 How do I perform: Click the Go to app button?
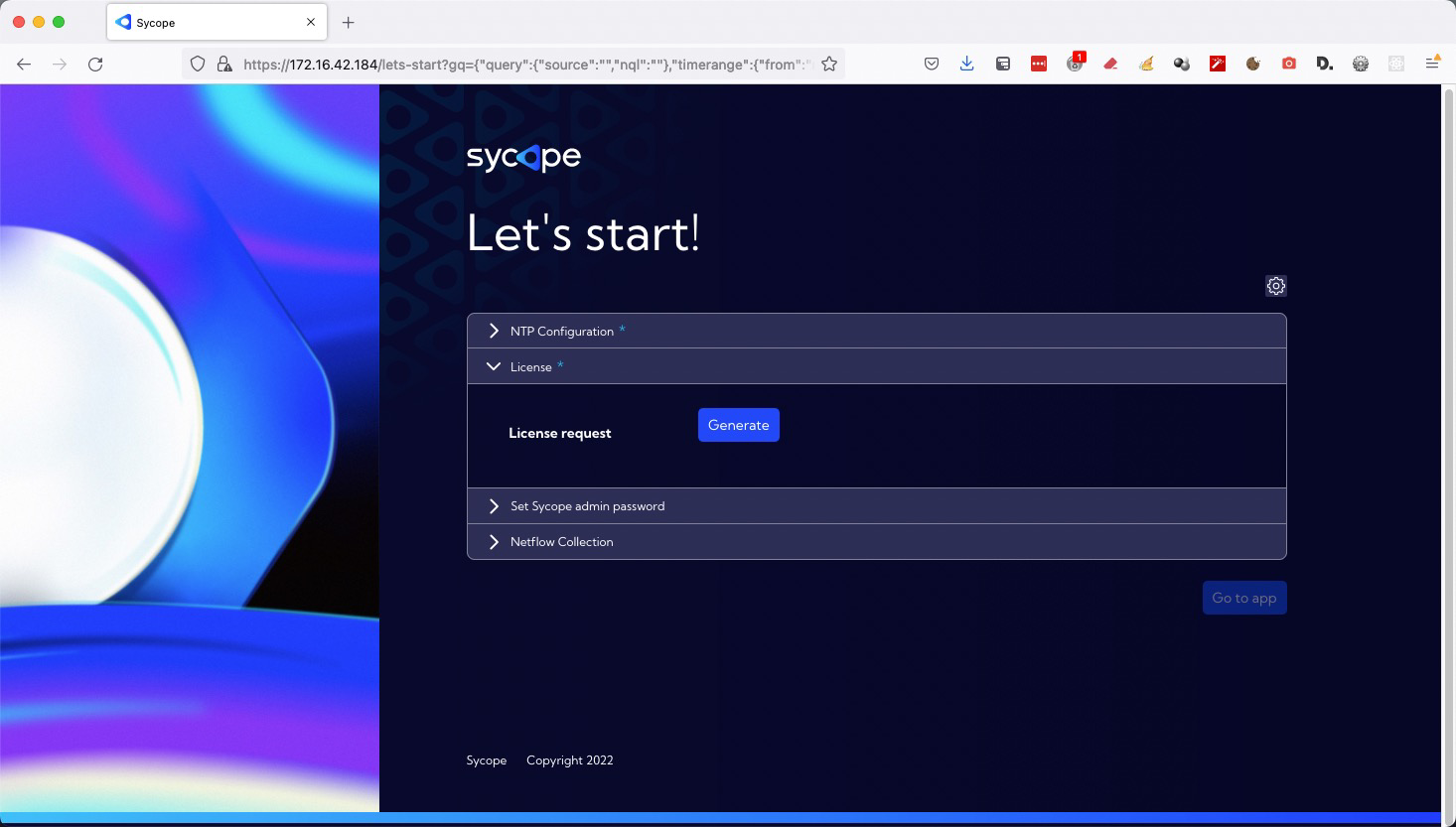point(1244,598)
